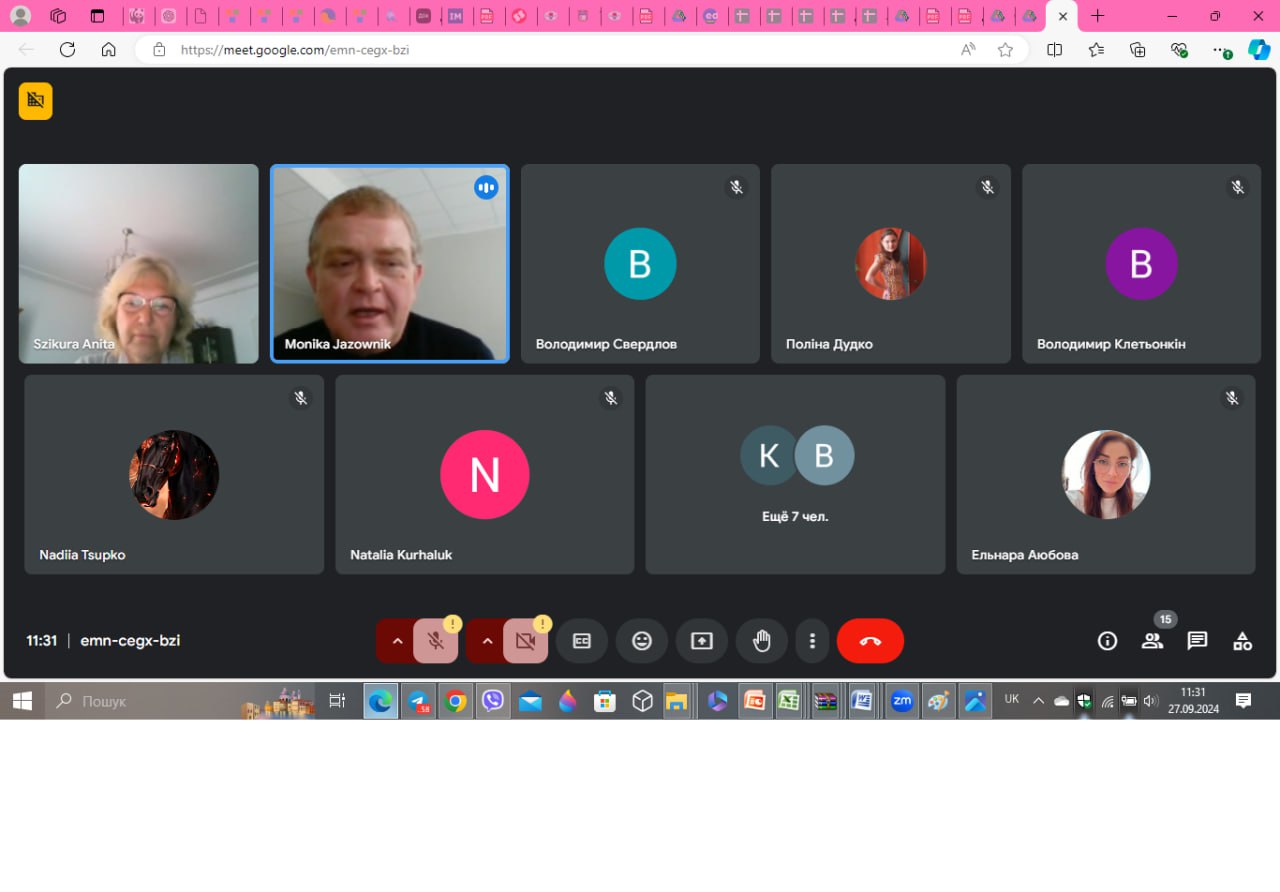The image size is (1280, 892).
Task: Click Володимир Клетьонкін's purple avatar
Action: pyautogui.click(x=1141, y=264)
